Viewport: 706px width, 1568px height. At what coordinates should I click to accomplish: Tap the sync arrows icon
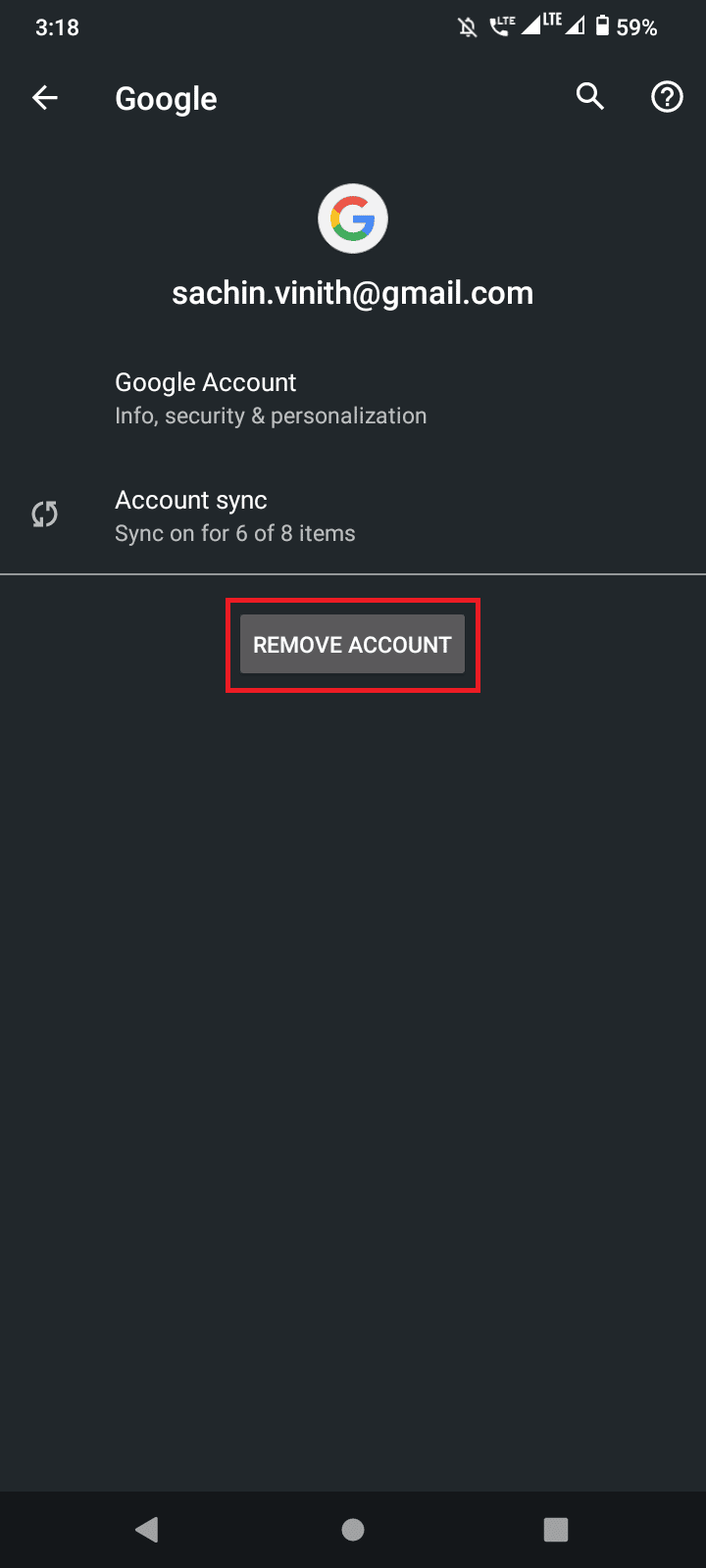click(45, 514)
